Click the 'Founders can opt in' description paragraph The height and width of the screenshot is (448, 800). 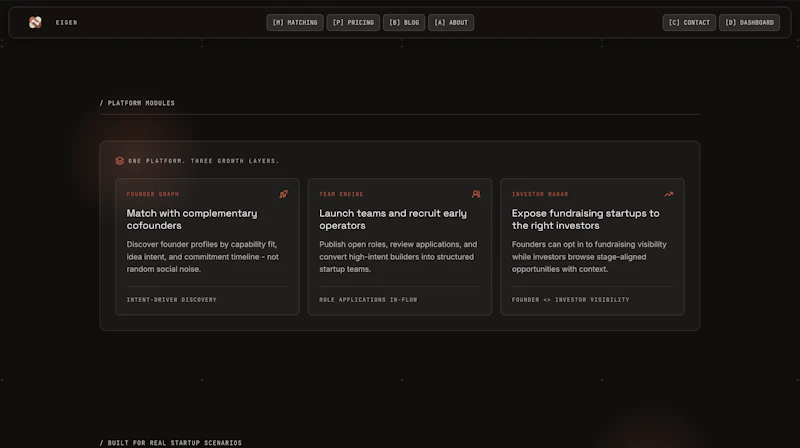pyautogui.click(x=589, y=257)
